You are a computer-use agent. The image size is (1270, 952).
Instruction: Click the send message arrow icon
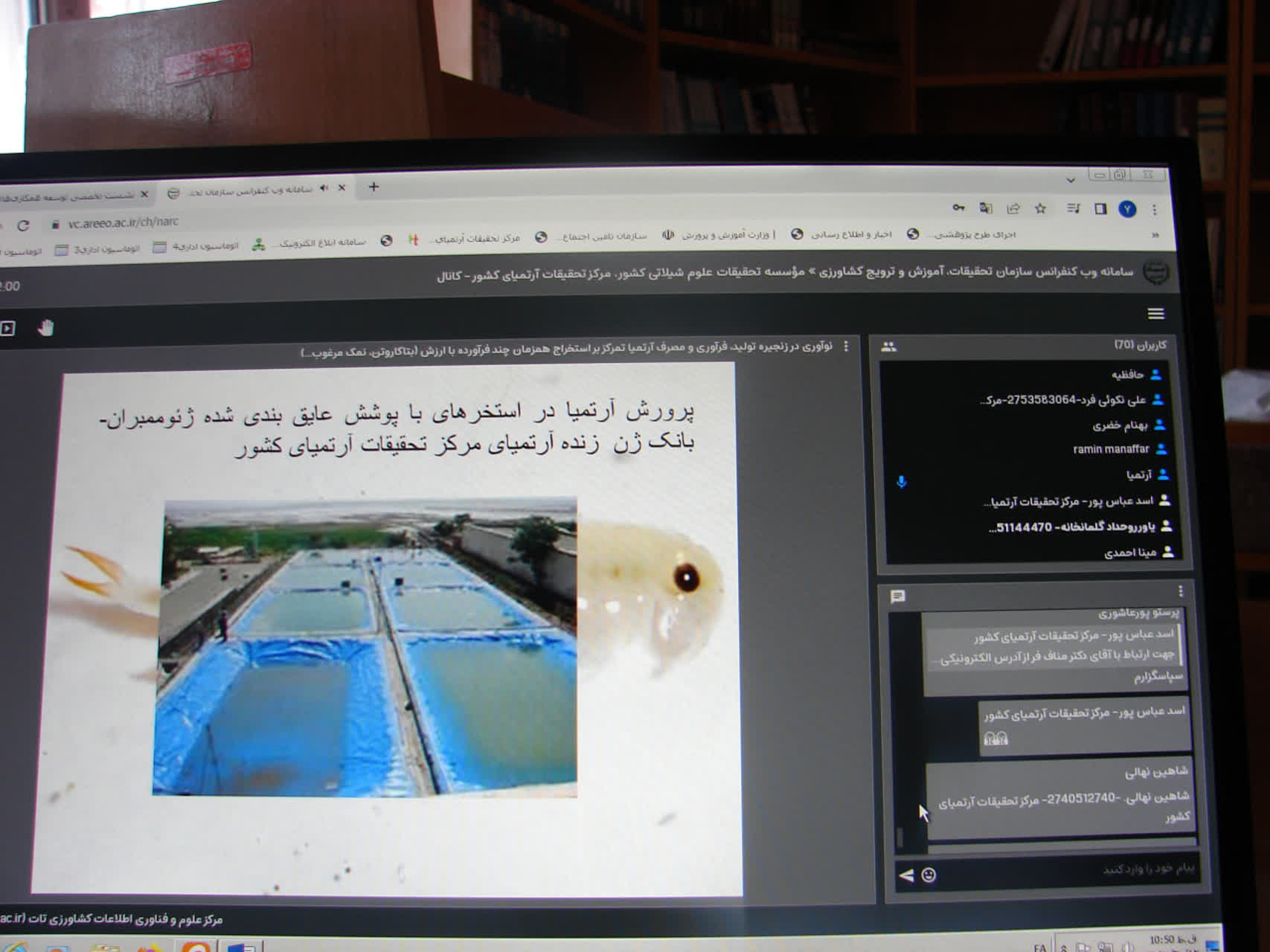pyautogui.click(x=906, y=875)
